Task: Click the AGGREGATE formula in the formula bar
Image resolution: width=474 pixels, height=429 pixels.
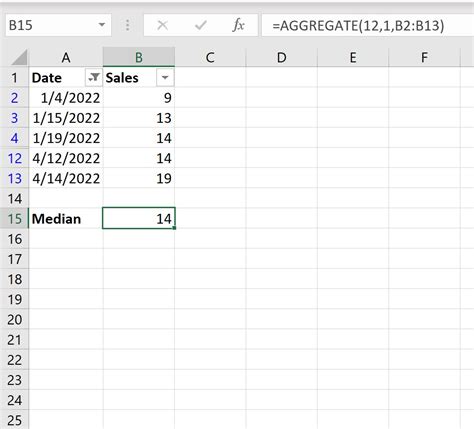Action: [x=358, y=25]
